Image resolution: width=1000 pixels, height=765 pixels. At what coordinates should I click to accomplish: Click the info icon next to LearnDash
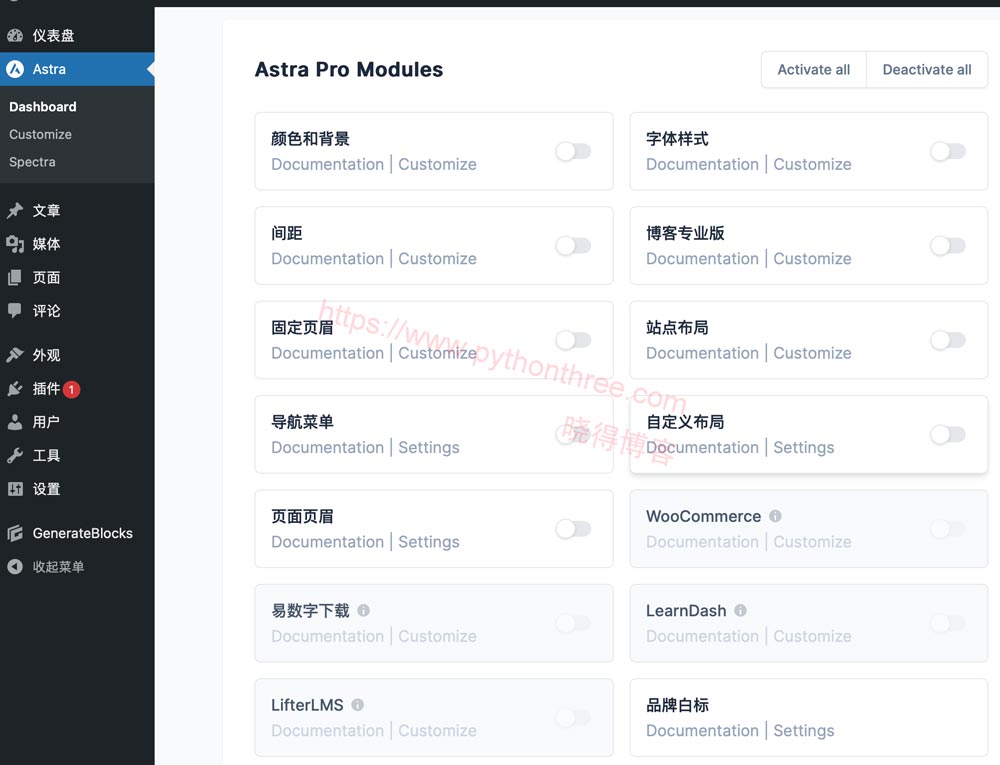click(x=740, y=610)
